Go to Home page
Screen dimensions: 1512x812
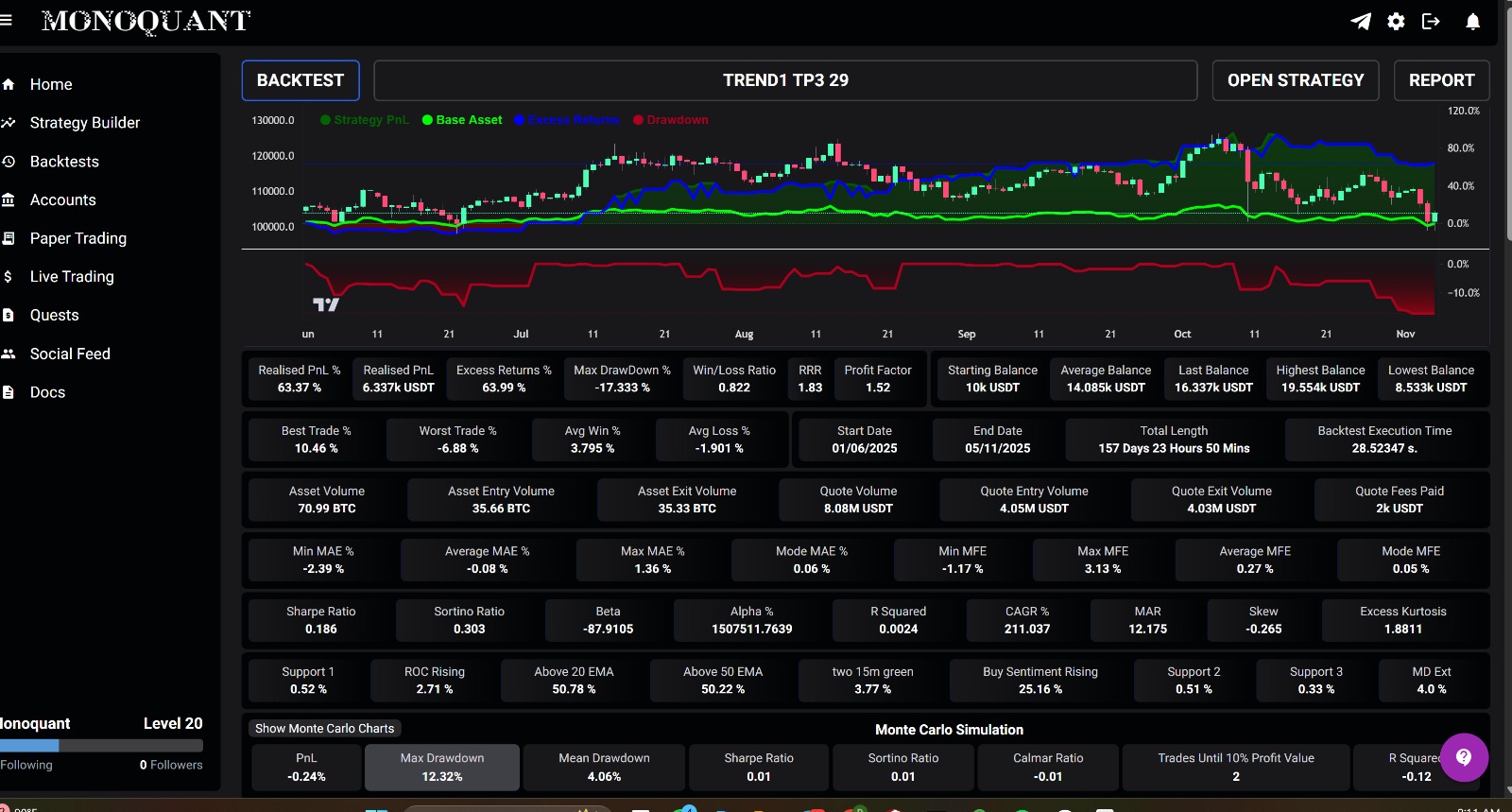tap(51, 84)
